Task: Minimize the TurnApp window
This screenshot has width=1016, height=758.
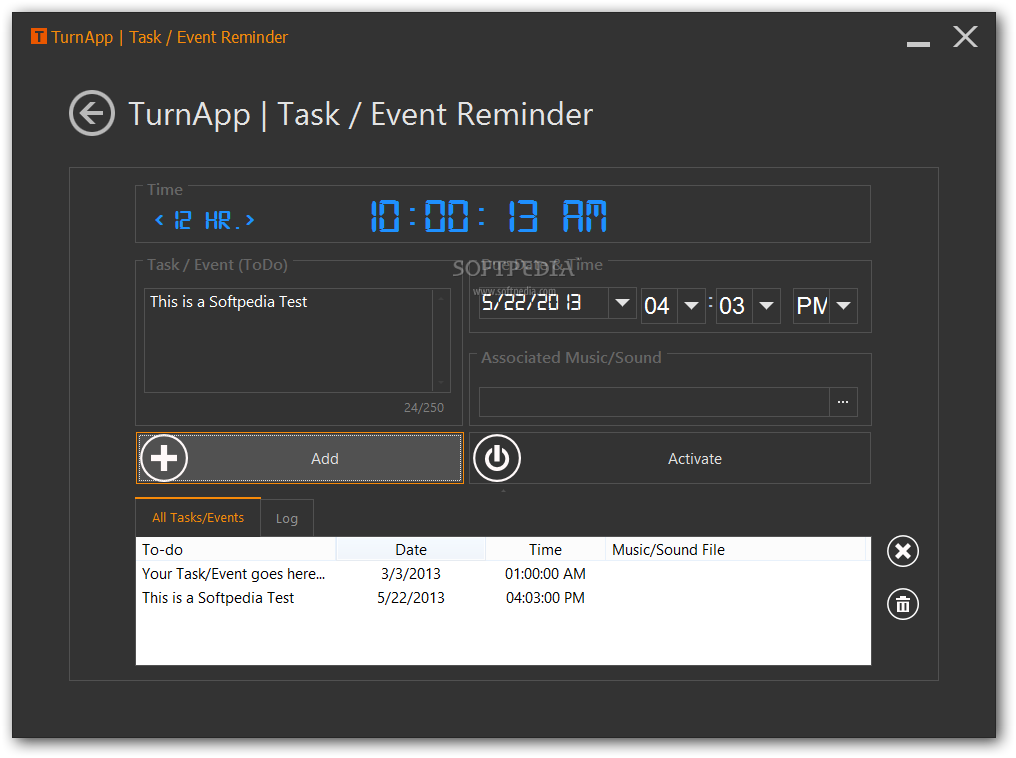Action: pyautogui.click(x=918, y=43)
